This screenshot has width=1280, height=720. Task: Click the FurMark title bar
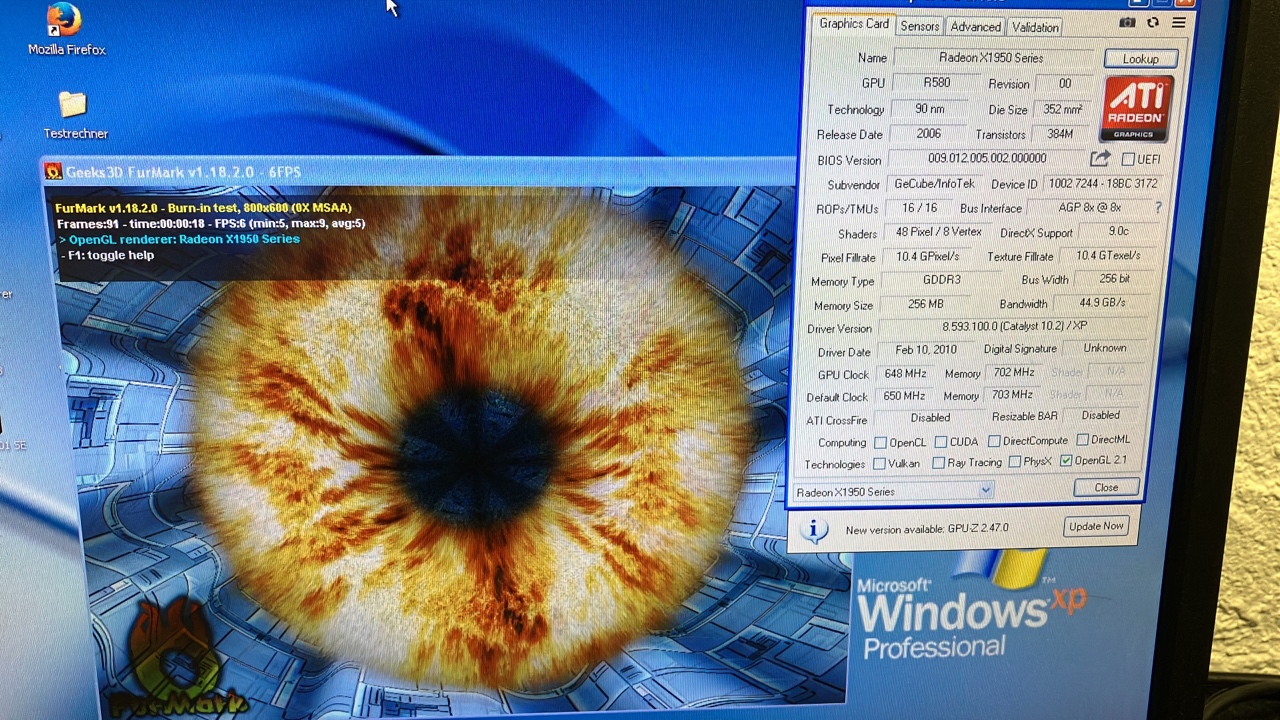click(x=418, y=172)
